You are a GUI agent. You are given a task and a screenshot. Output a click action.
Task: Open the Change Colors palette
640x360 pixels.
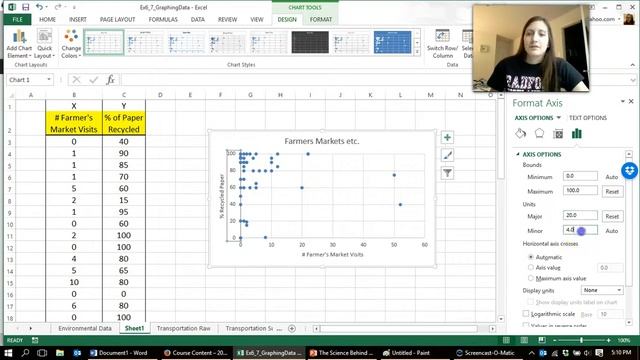pos(71,44)
